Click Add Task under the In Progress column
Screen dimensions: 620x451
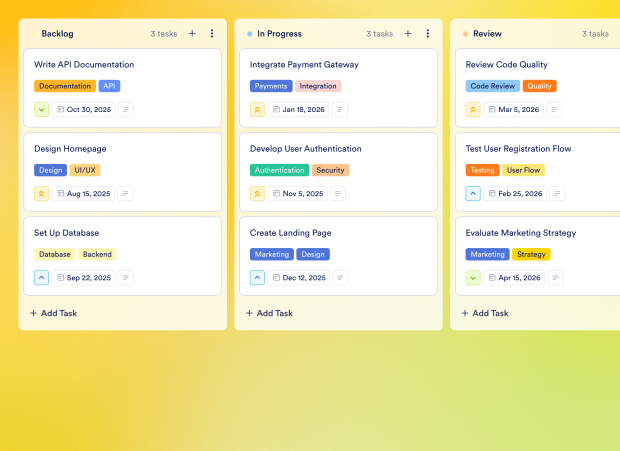click(x=270, y=313)
